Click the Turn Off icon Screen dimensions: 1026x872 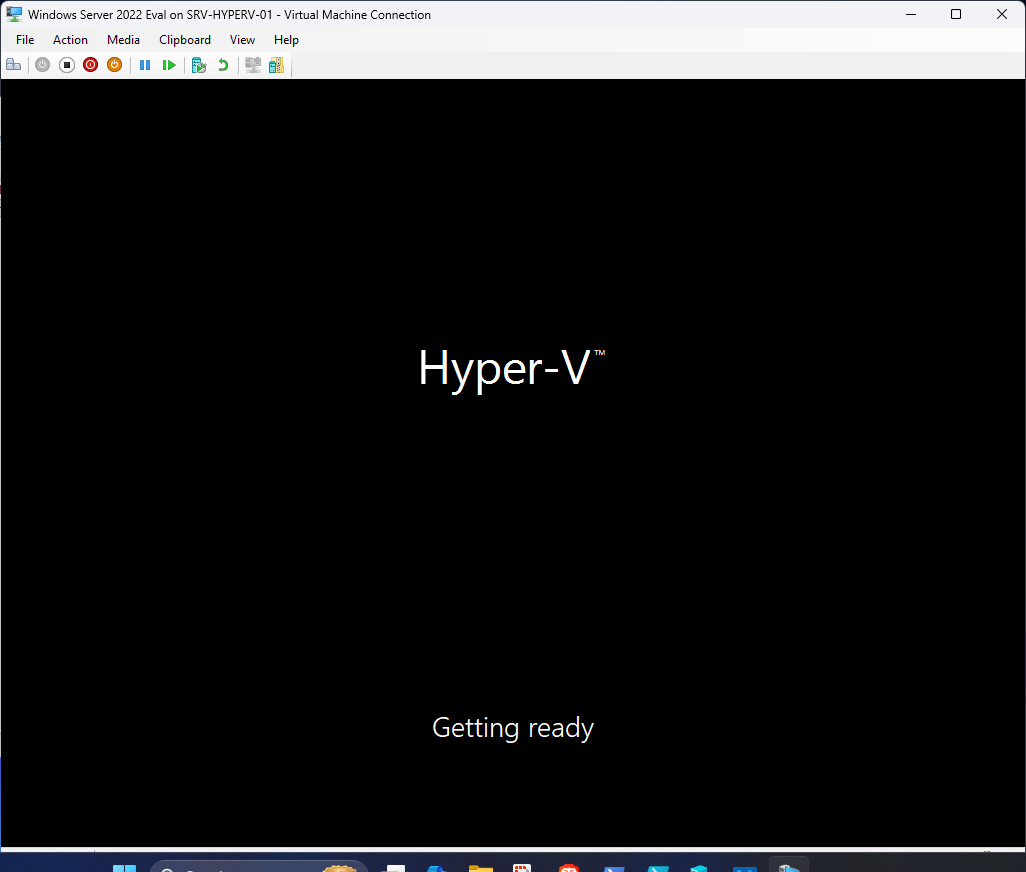(66, 64)
